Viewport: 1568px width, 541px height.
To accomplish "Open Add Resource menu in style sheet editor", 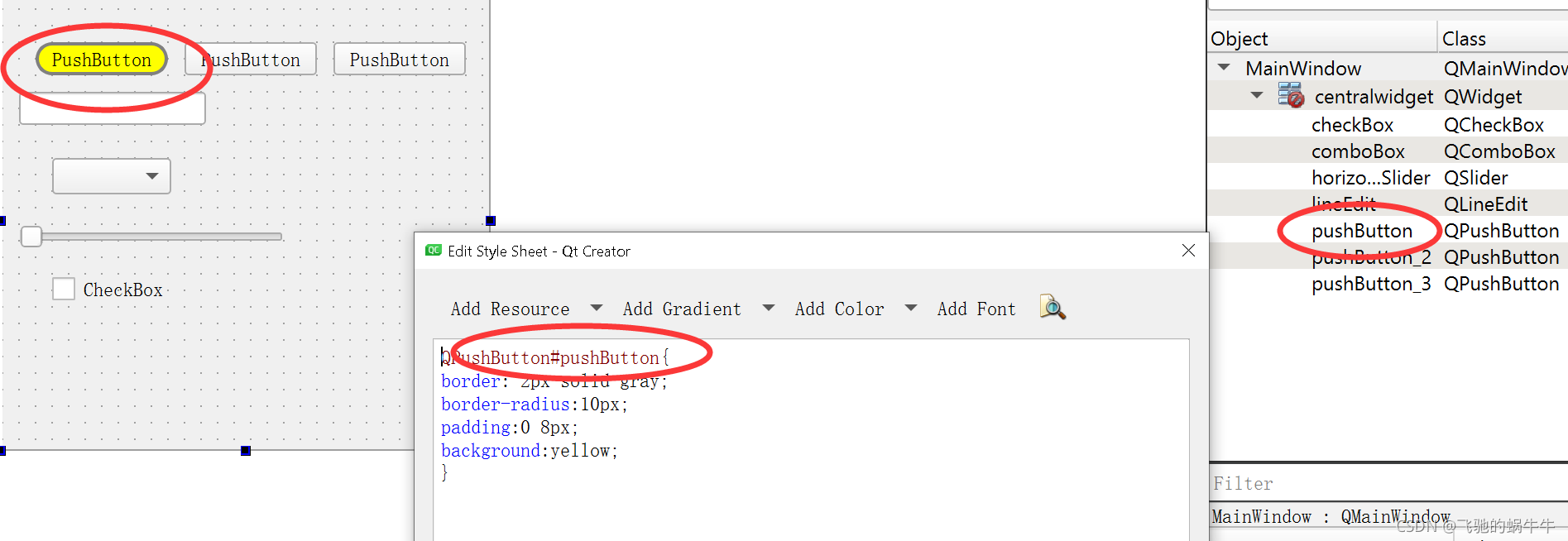I will (510, 309).
